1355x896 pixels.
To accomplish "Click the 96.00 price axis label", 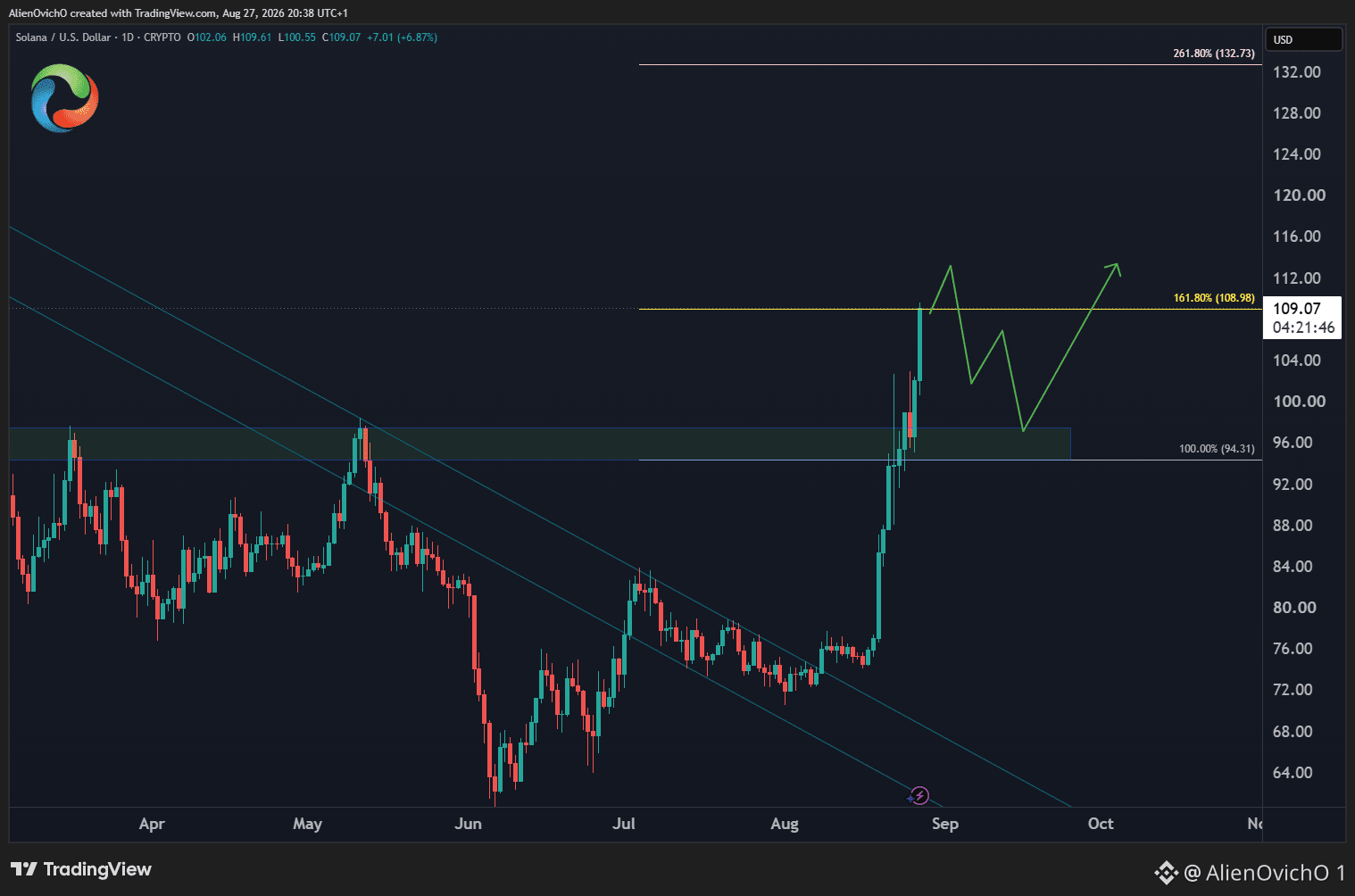I will pyautogui.click(x=1293, y=443).
